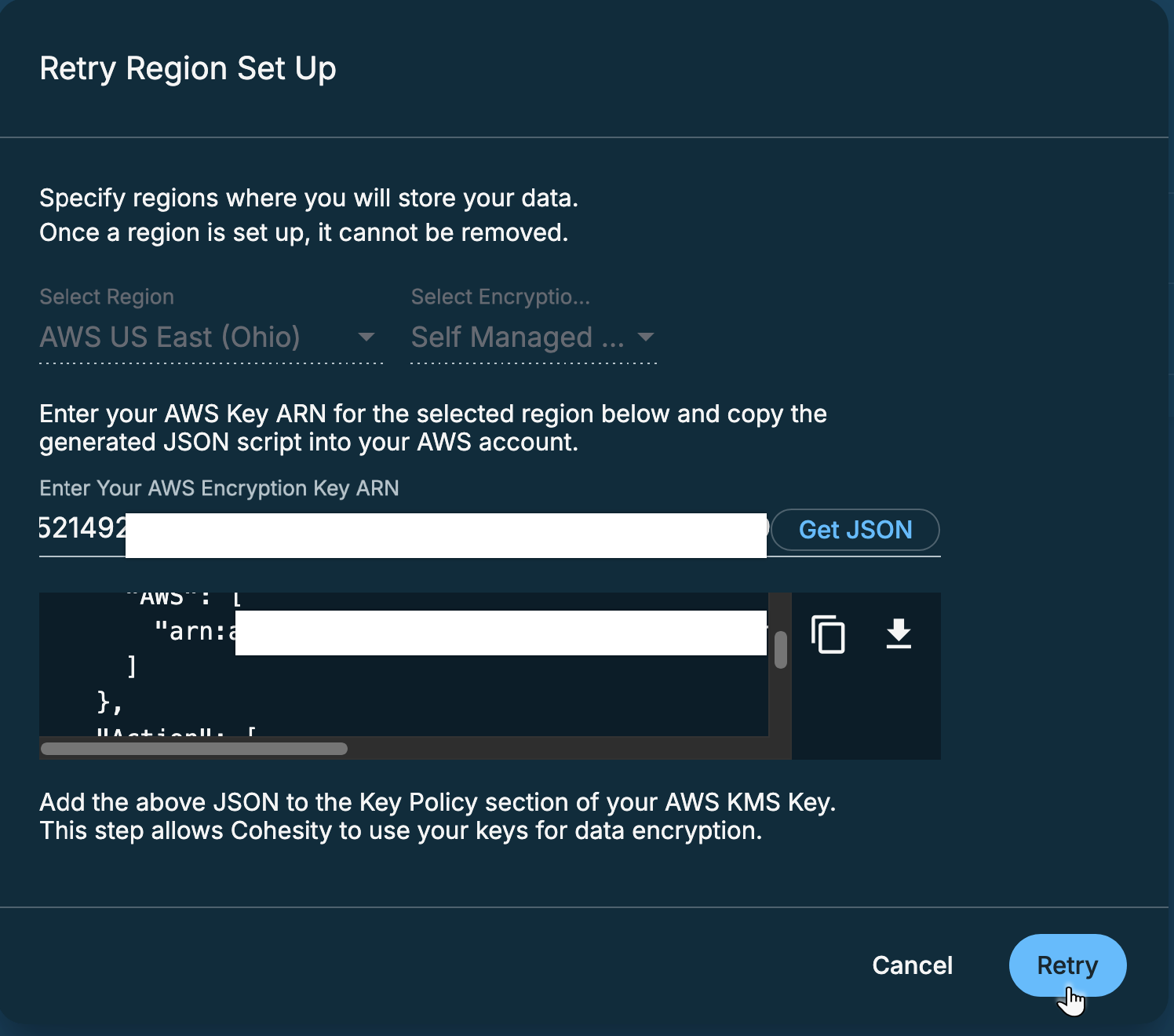Click the "Select Region" field label
Image resolution: width=1174 pixels, height=1036 pixels.
pyautogui.click(x=107, y=297)
